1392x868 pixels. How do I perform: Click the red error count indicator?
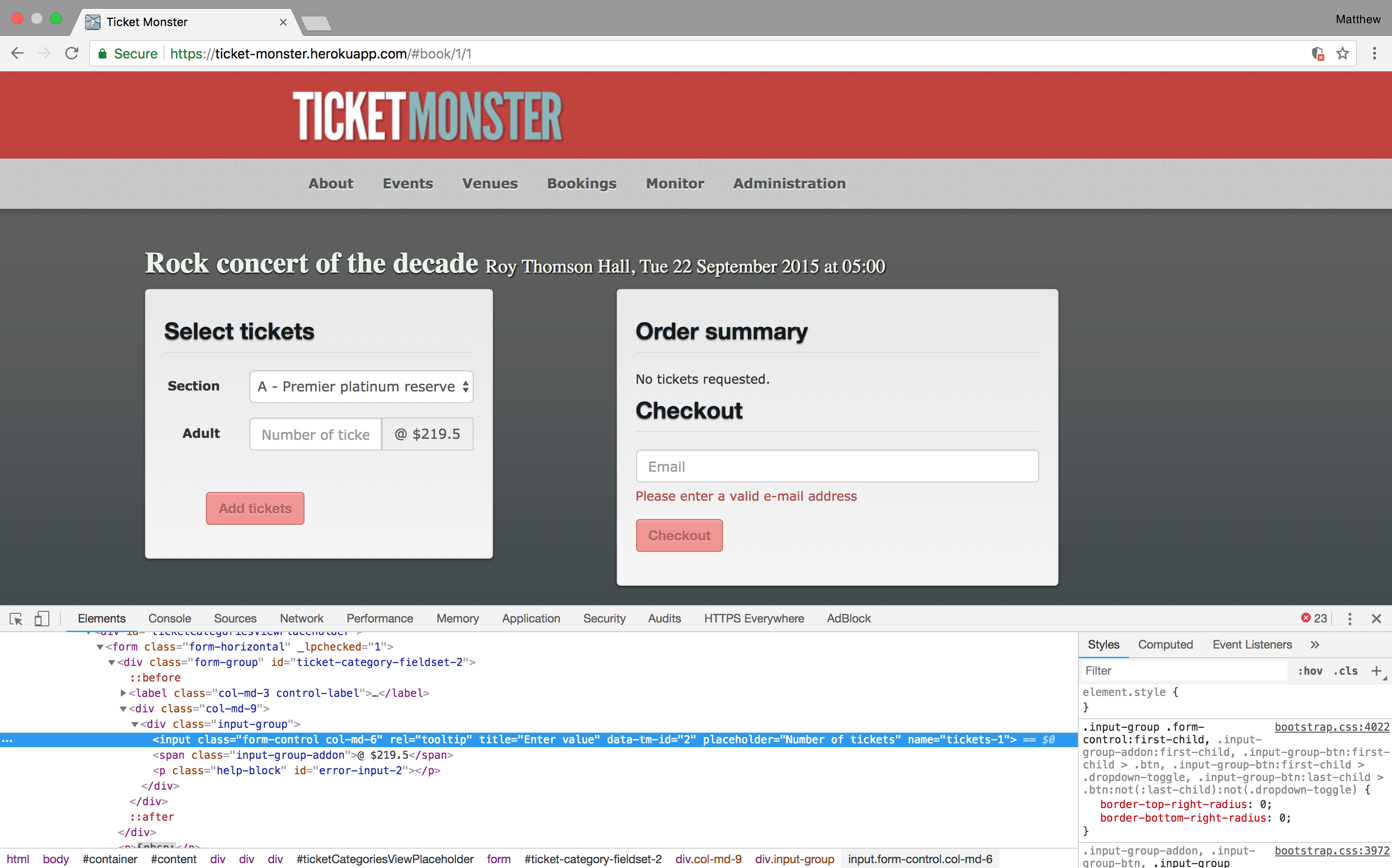[1314, 618]
